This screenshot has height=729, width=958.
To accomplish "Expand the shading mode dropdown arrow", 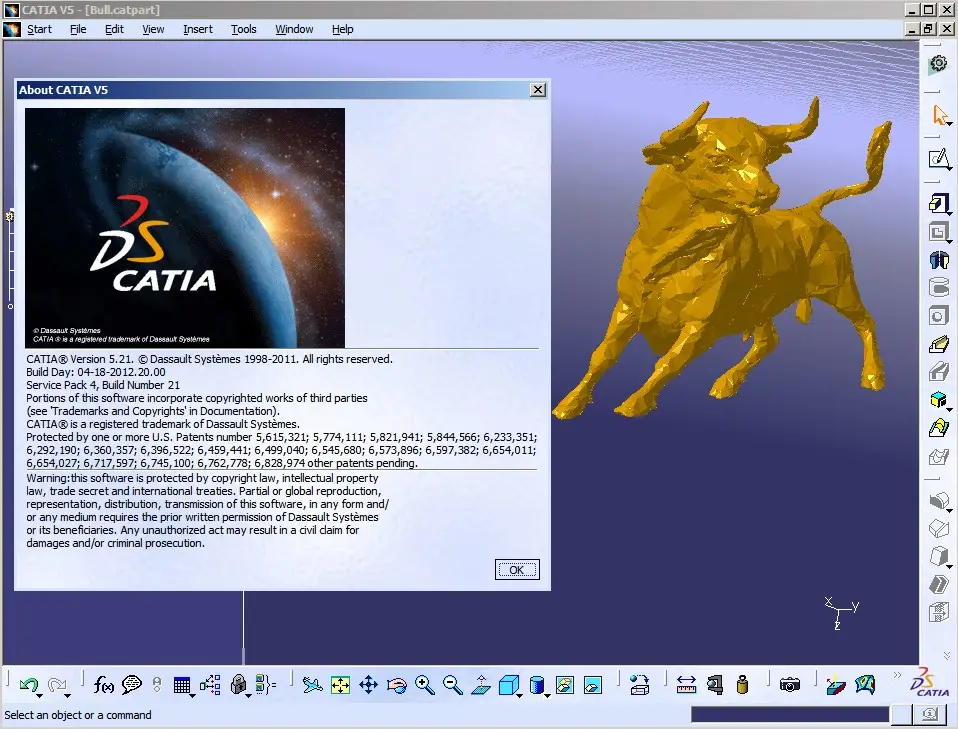I will (547, 696).
